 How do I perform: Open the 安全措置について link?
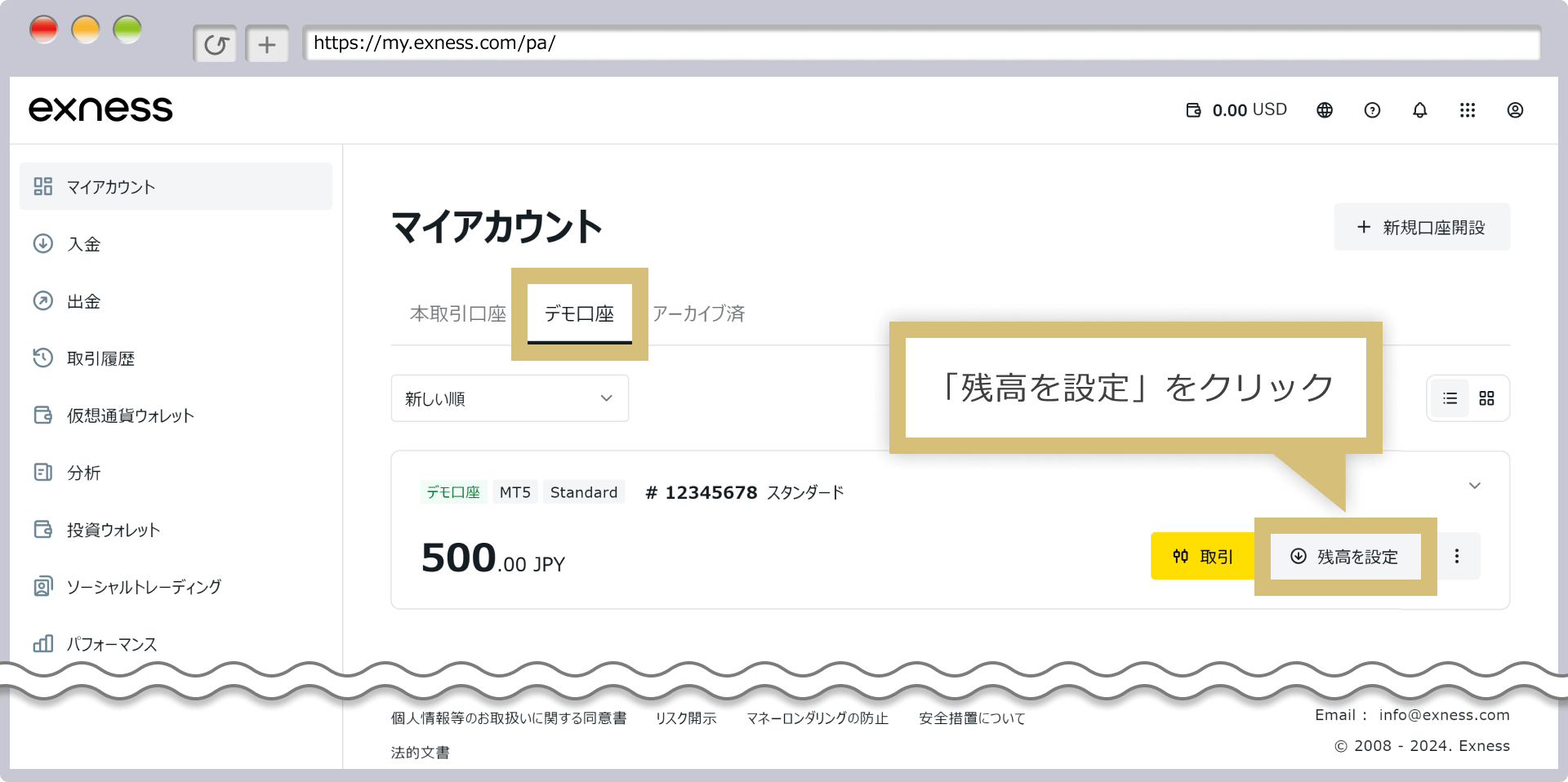point(972,718)
